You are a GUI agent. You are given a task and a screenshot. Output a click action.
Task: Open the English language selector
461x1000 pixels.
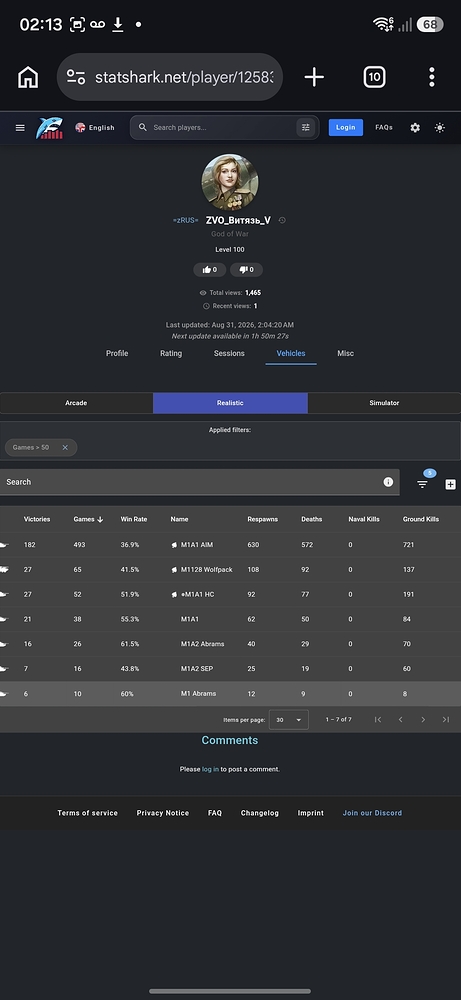click(95, 128)
